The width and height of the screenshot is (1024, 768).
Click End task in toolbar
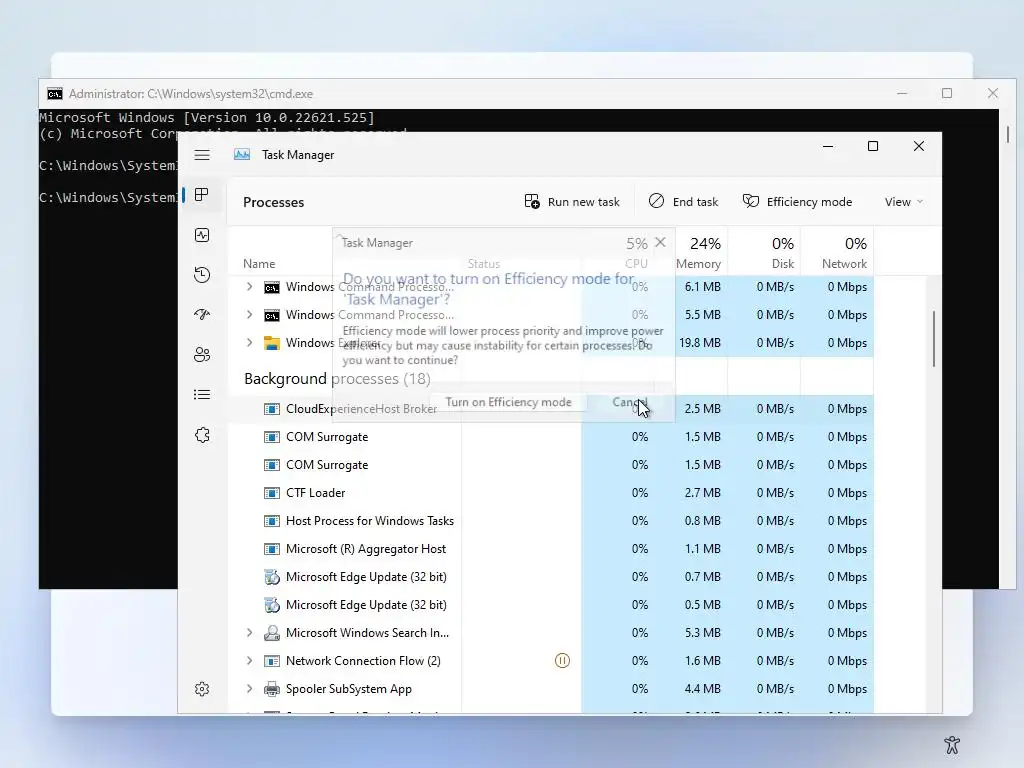[x=683, y=202]
